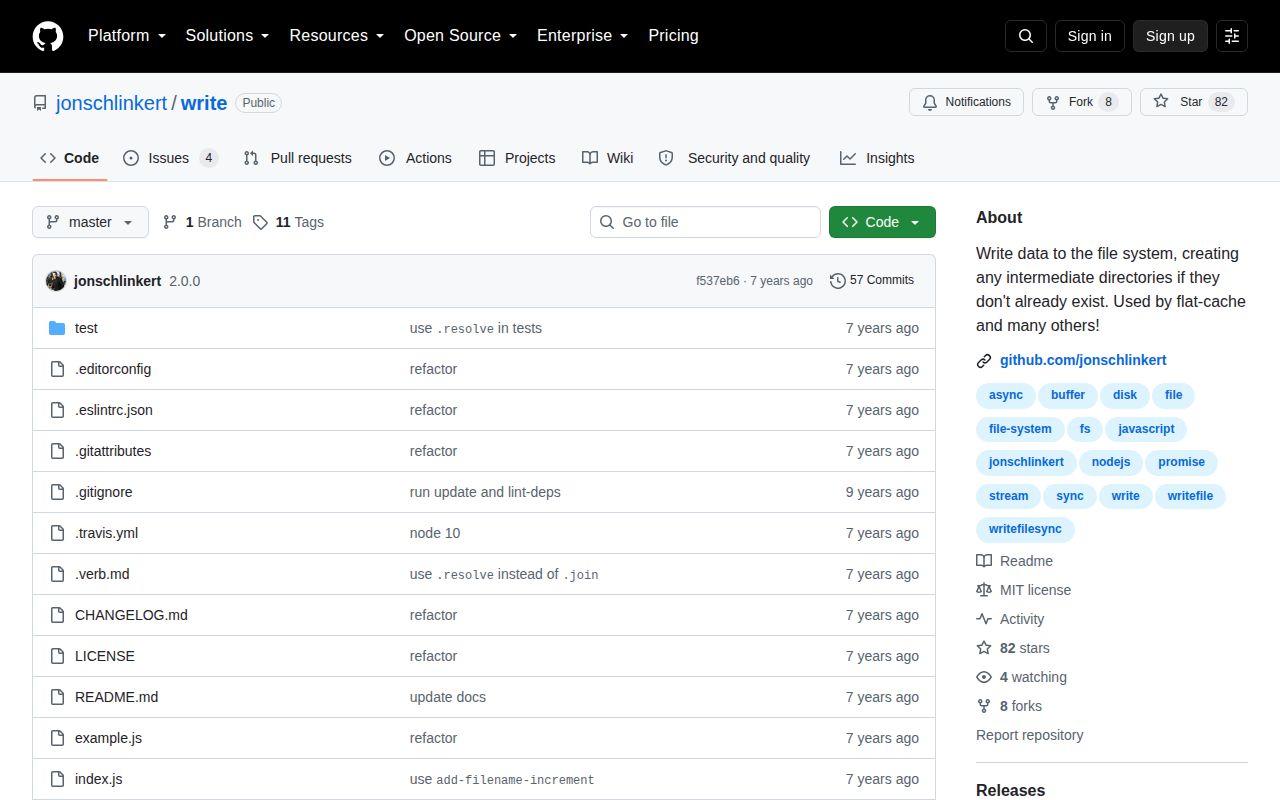Image resolution: width=1280 pixels, height=800 pixels.
Task: Click the branch icon beside 1 Branch
Action: (x=170, y=222)
